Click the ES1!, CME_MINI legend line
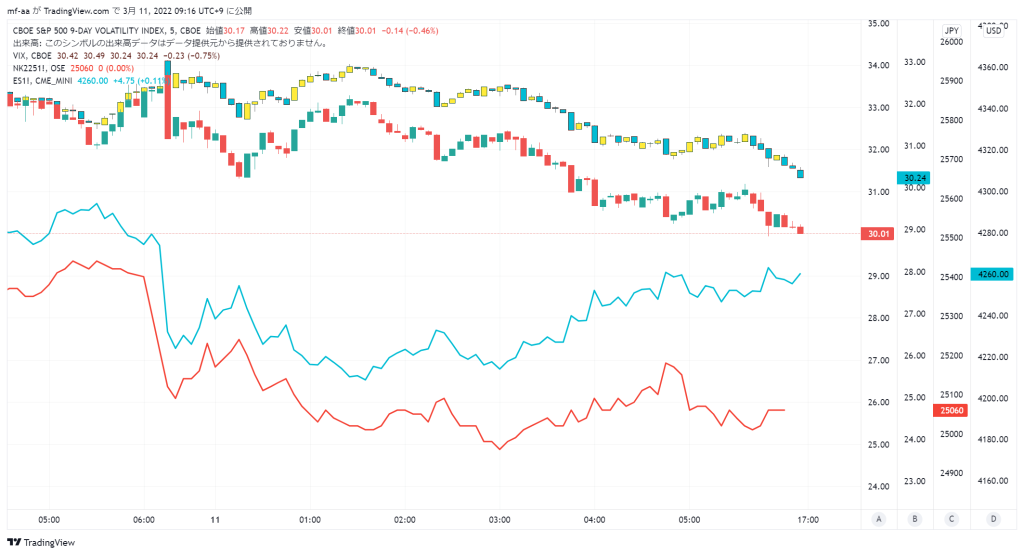1024x555 pixels. [x=90, y=80]
